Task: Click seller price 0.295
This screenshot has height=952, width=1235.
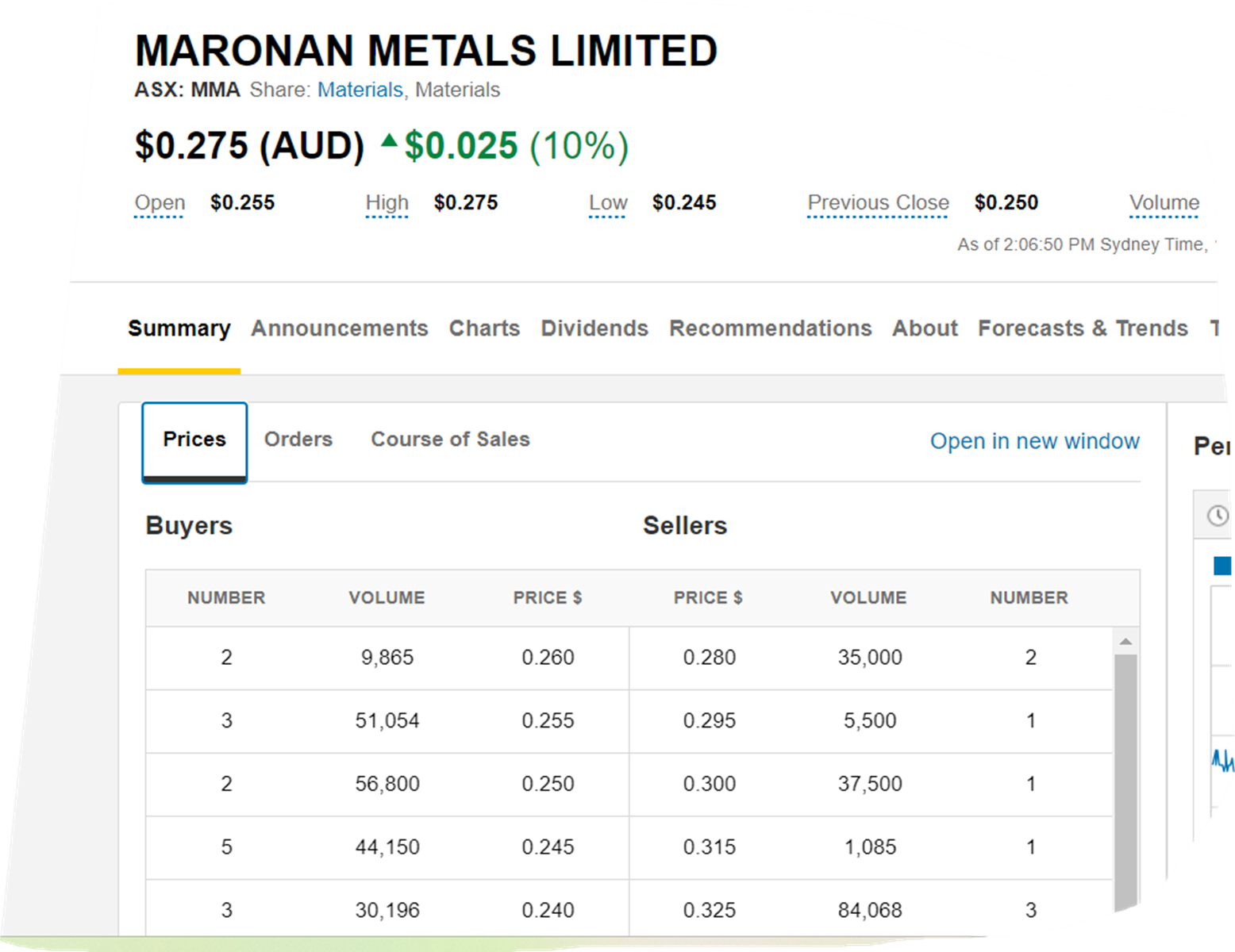Action: (x=710, y=721)
